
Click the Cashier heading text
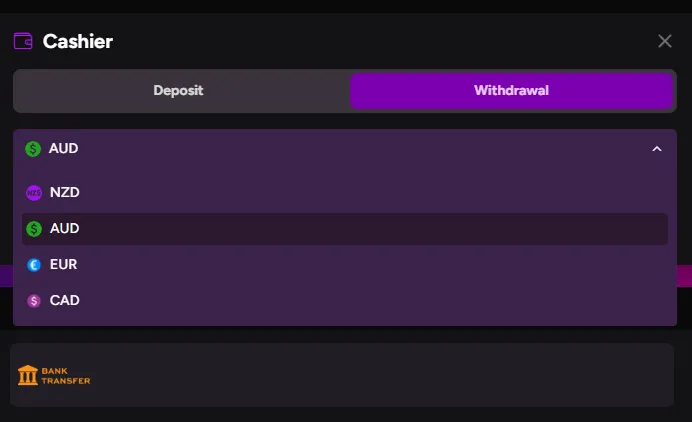pyautogui.click(x=77, y=41)
